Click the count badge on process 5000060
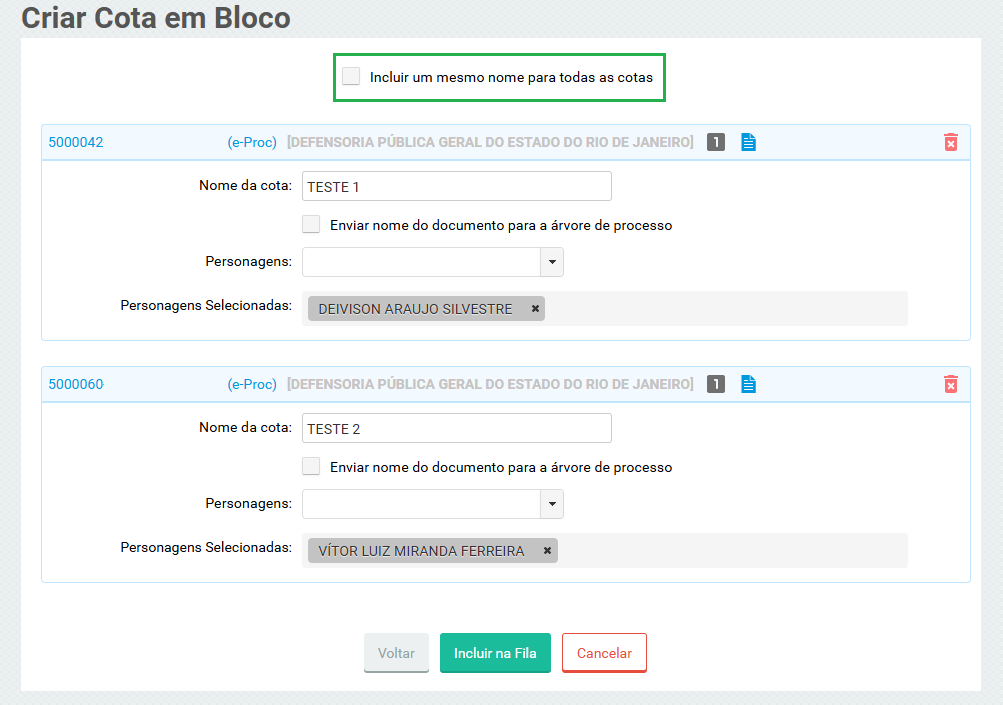 715,384
